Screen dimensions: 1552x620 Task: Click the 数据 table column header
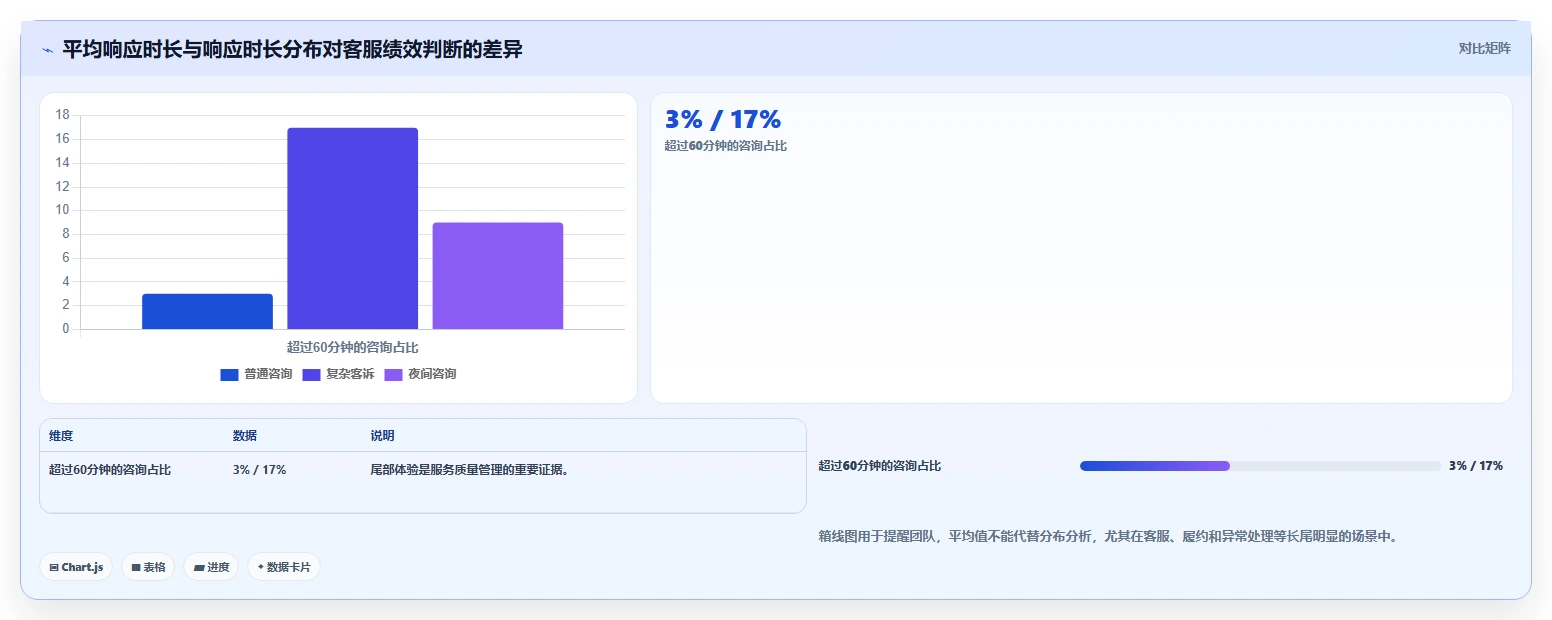point(245,436)
